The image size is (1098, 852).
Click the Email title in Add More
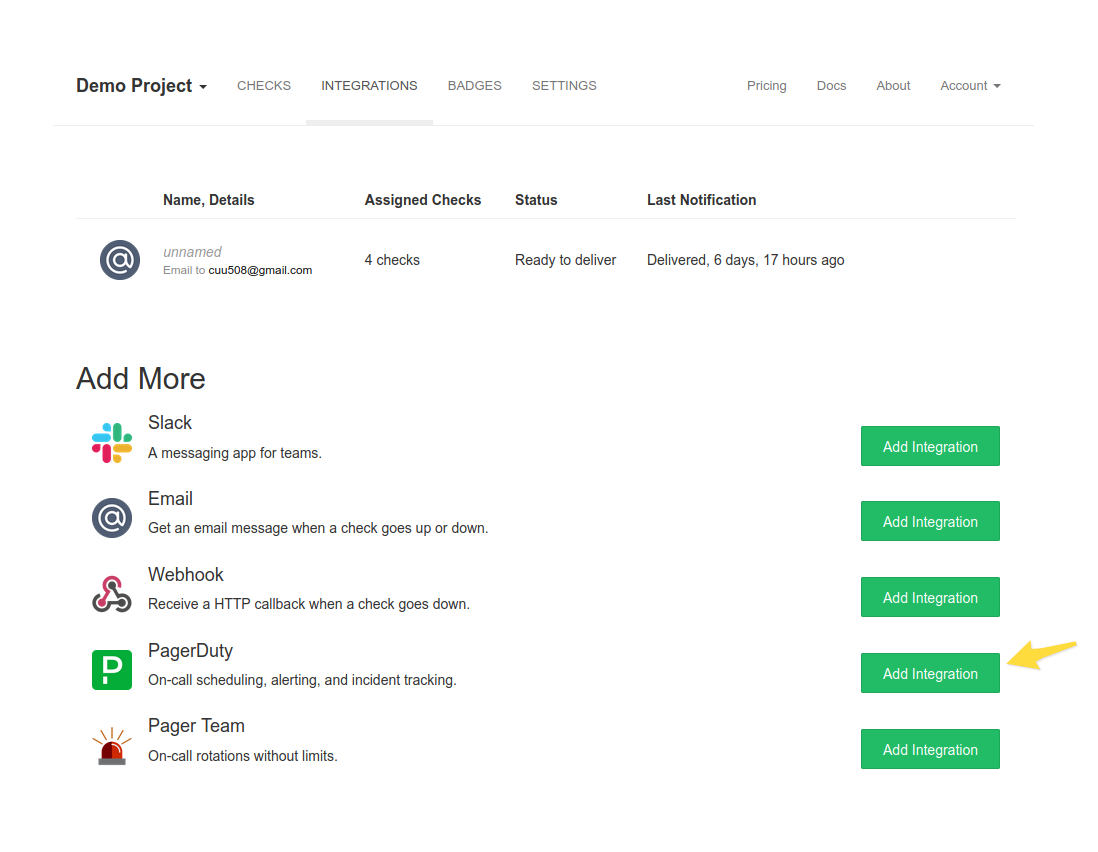[x=170, y=498]
